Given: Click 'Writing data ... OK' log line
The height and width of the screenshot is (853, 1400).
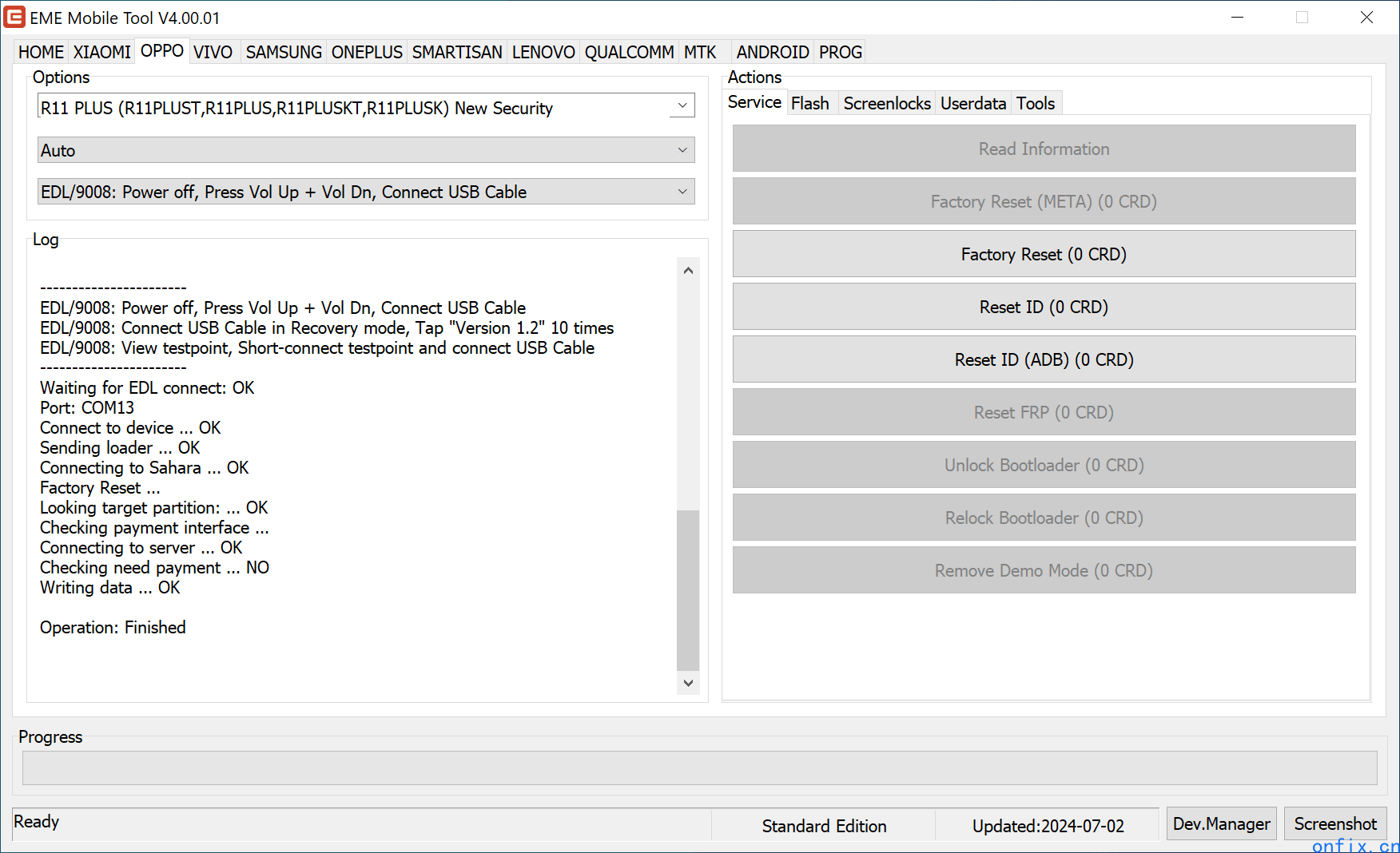Looking at the screenshot, I should click(x=109, y=588).
